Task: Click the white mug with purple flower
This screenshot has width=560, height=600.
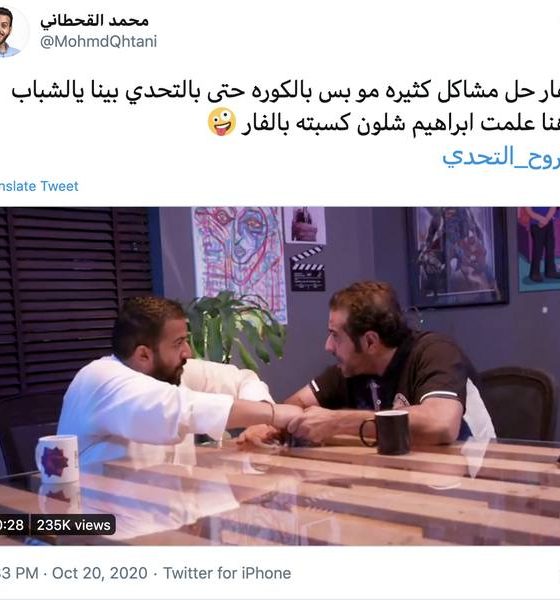Action: pos(57,459)
